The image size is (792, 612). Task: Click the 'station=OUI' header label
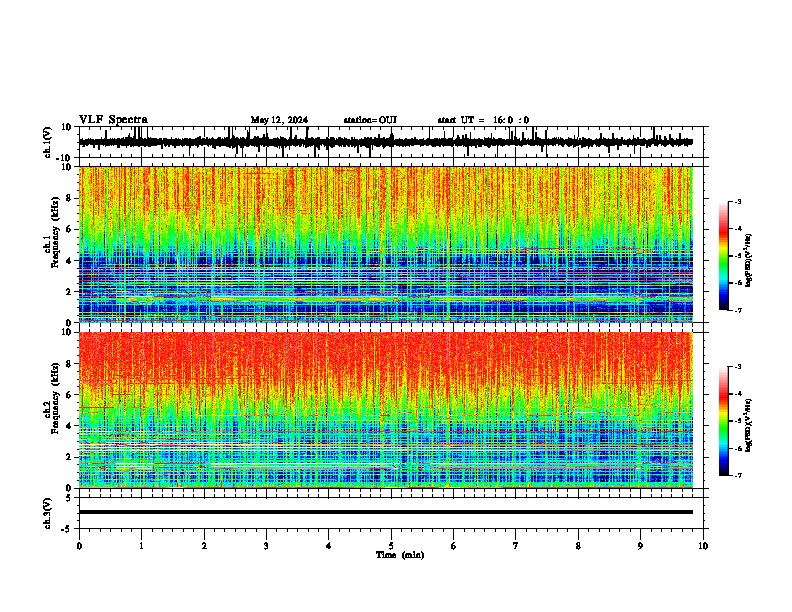(370, 120)
